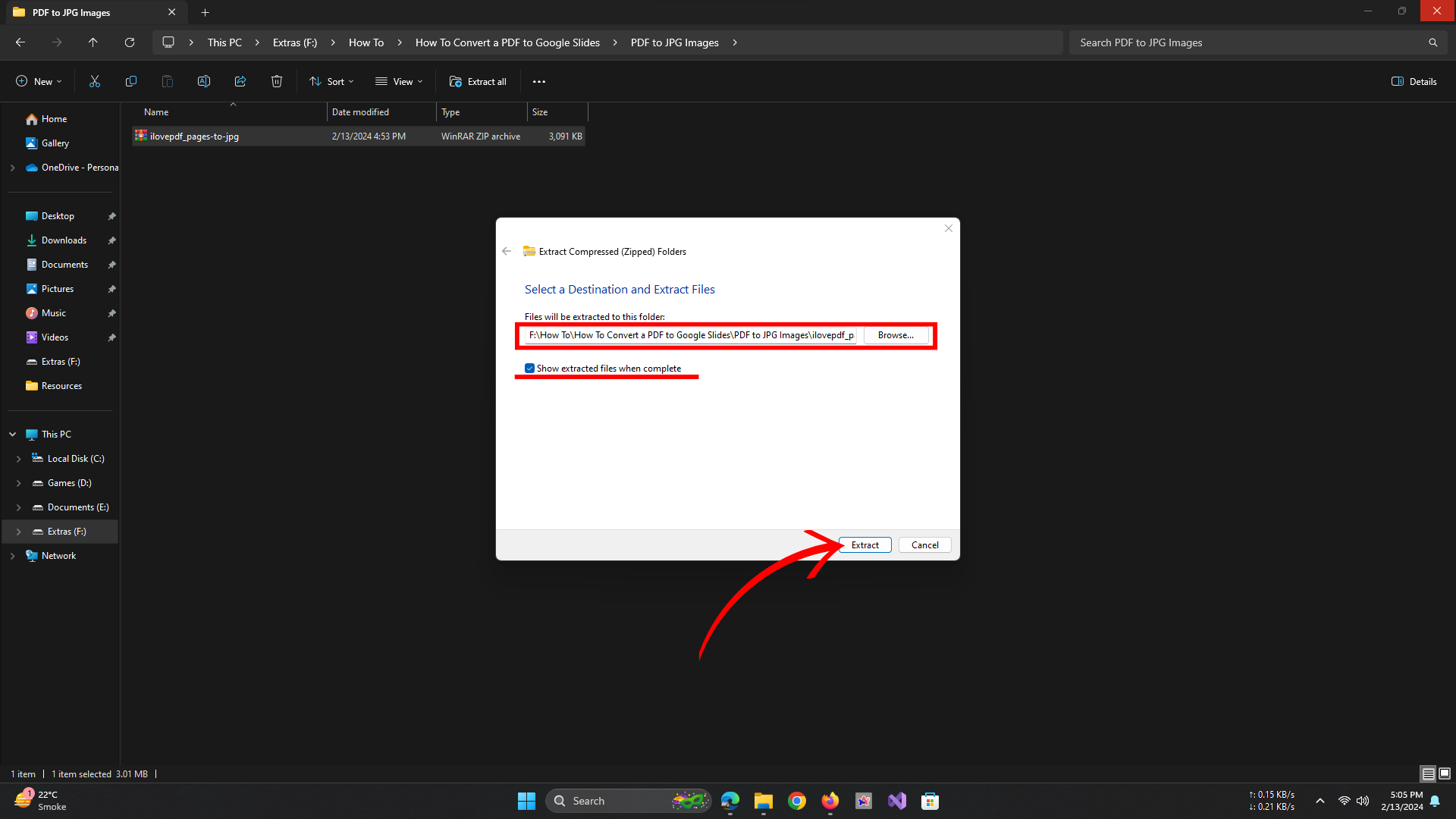Viewport: 1456px width, 819px height.
Task: Click the Copy icon in toolbar
Action: click(x=131, y=82)
